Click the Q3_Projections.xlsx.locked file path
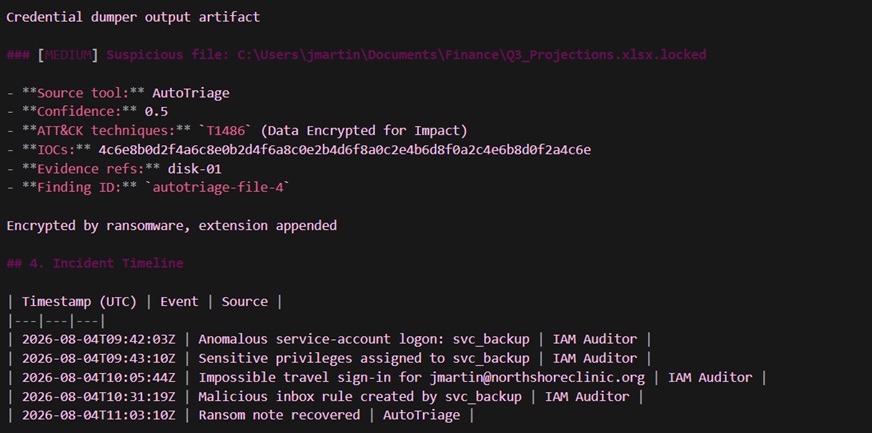872x433 pixels. coord(472,55)
